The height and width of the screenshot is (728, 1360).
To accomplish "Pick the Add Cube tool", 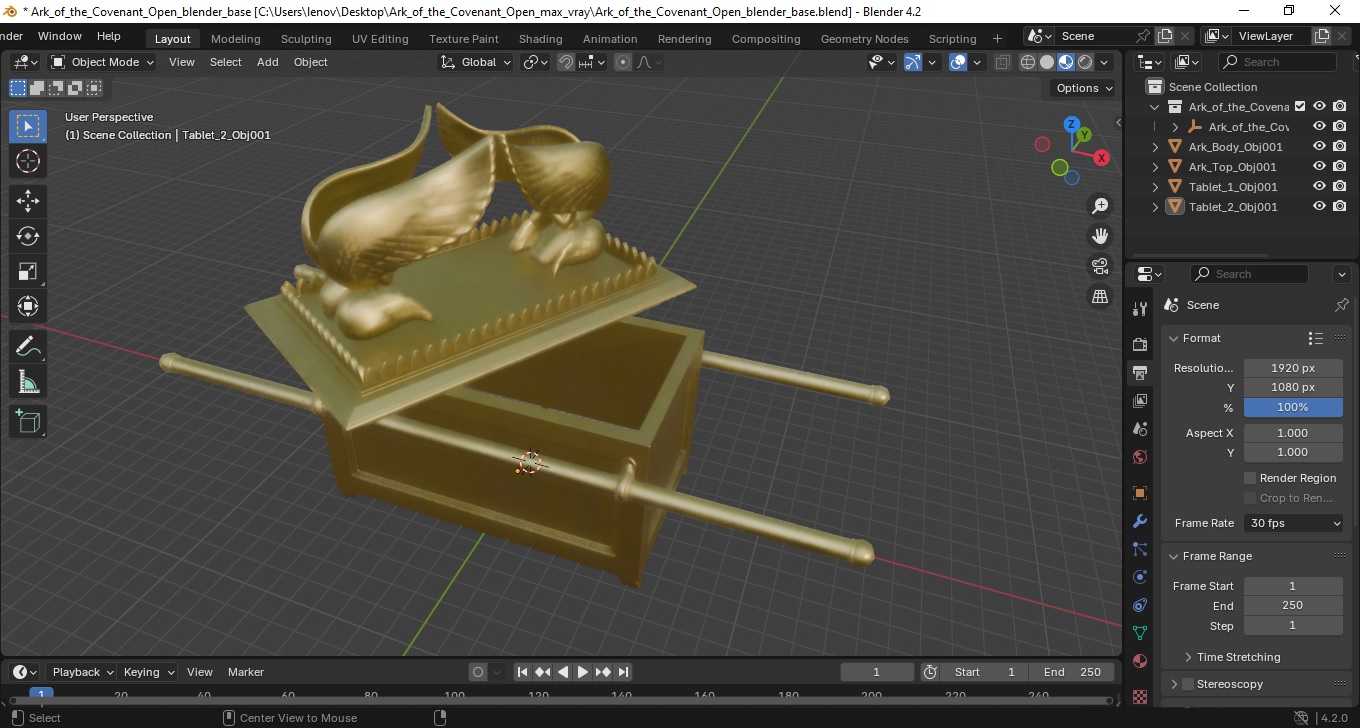I will (x=28, y=422).
